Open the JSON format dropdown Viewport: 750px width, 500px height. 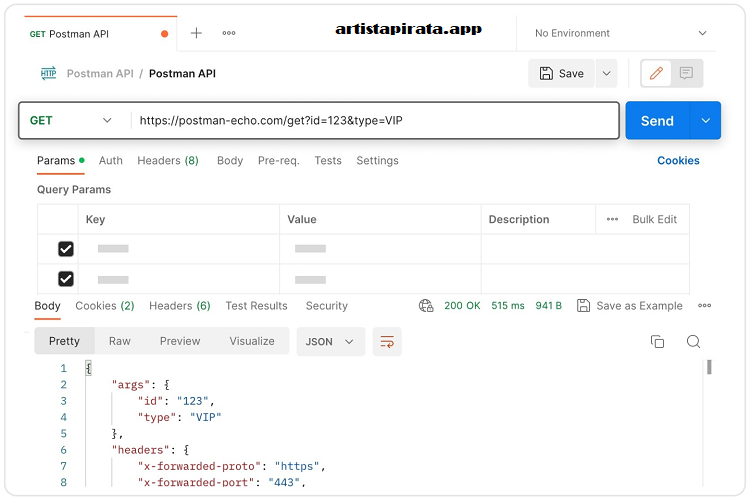(331, 342)
